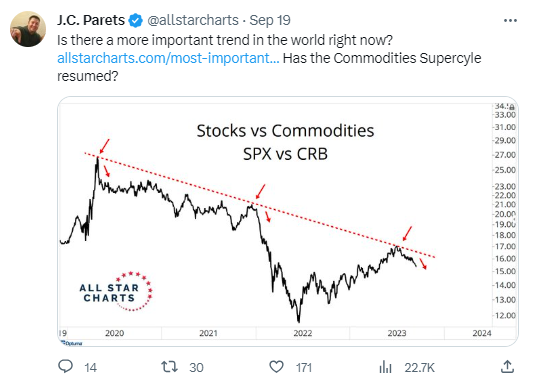
Task: Click the 171 likes count
Action: point(304,368)
